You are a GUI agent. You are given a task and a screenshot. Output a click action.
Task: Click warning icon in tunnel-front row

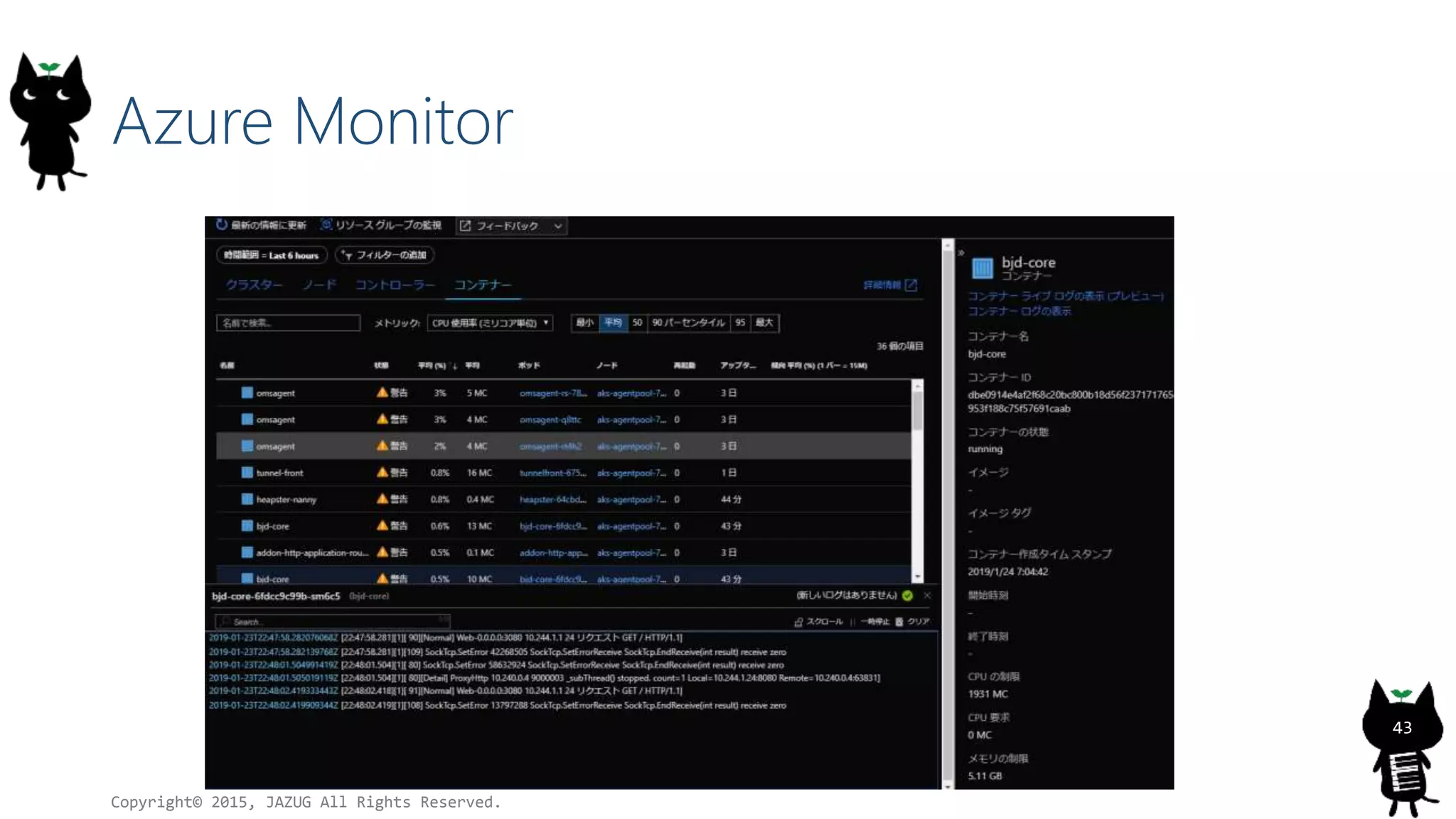pyautogui.click(x=382, y=472)
